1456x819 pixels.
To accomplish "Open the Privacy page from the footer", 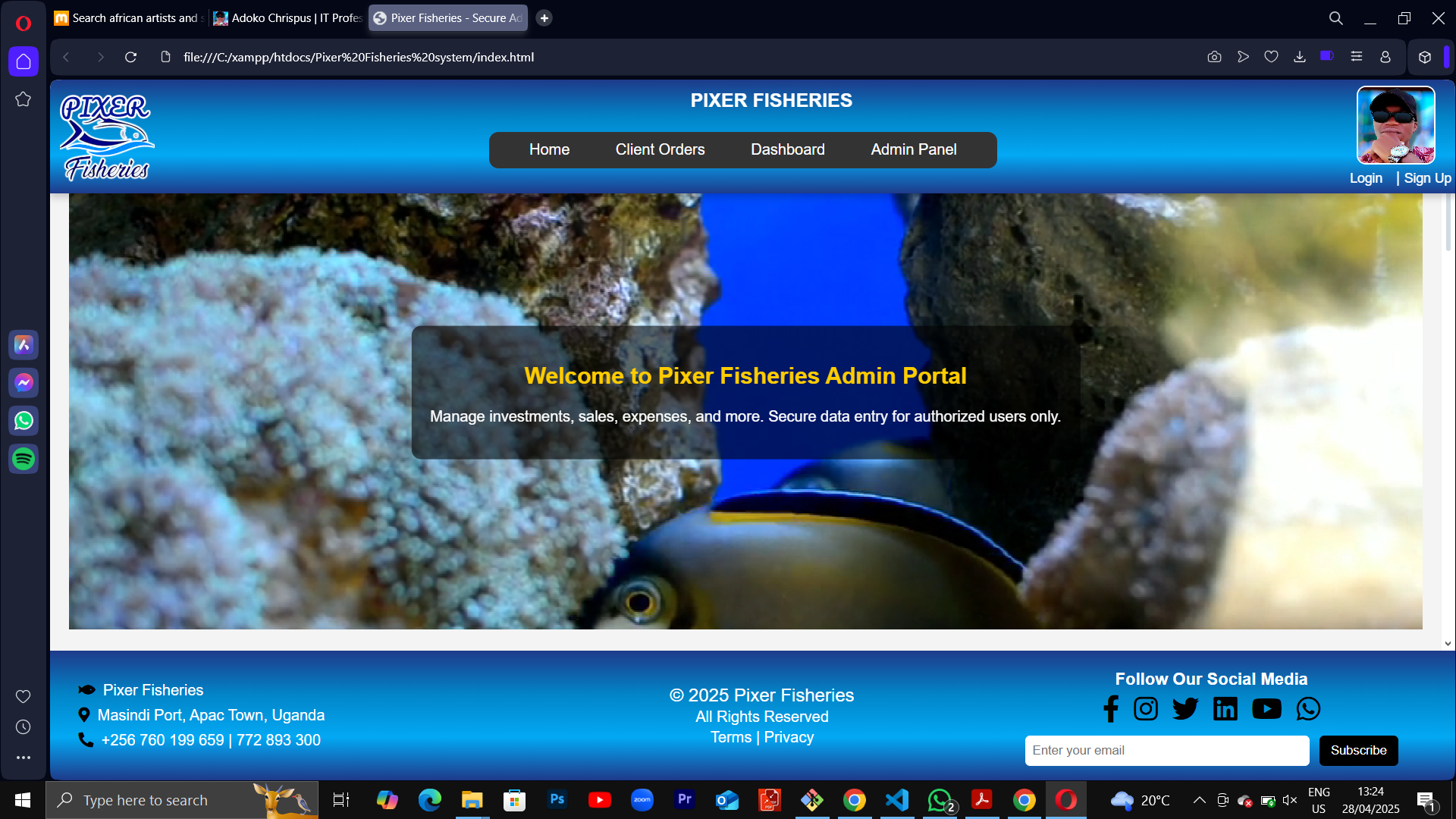I will [x=789, y=736].
